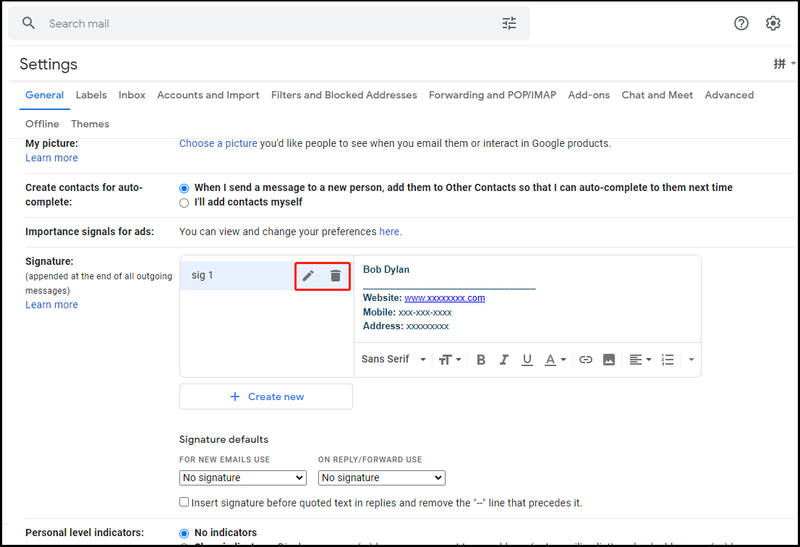800x547 pixels.
Task: Open search options filter icon
Action: 509,23
